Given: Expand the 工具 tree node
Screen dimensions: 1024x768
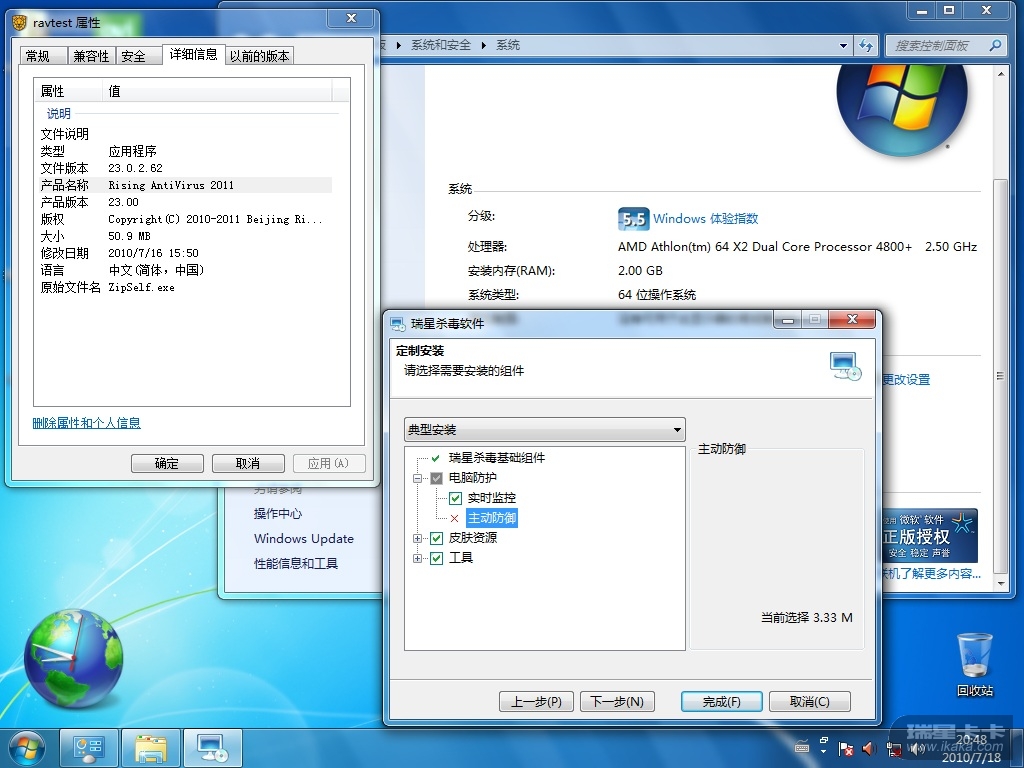Looking at the screenshot, I should coord(417,558).
